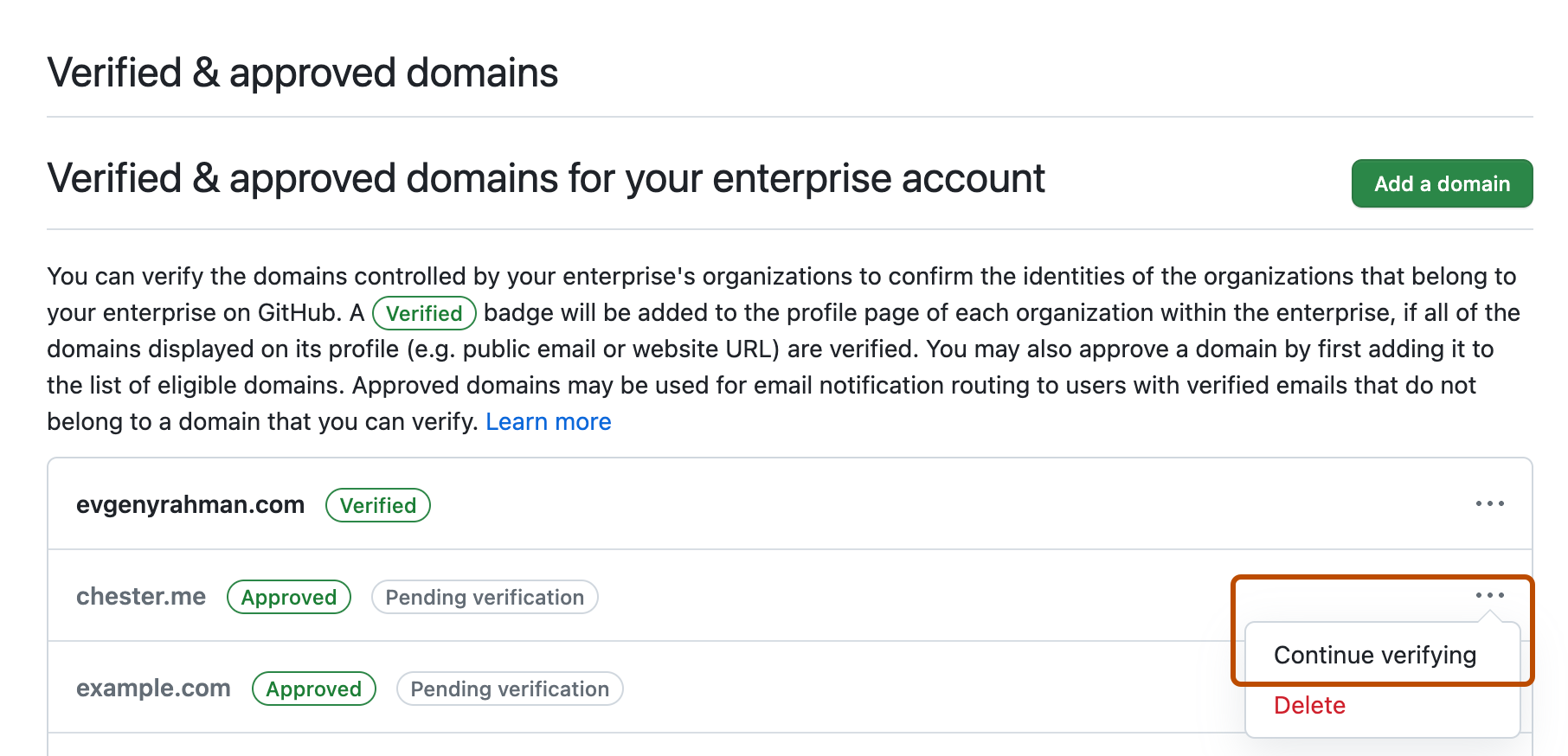The height and width of the screenshot is (756, 1568).
Task: Click the top Verified & approved domains heading
Action: pyautogui.click(x=303, y=73)
